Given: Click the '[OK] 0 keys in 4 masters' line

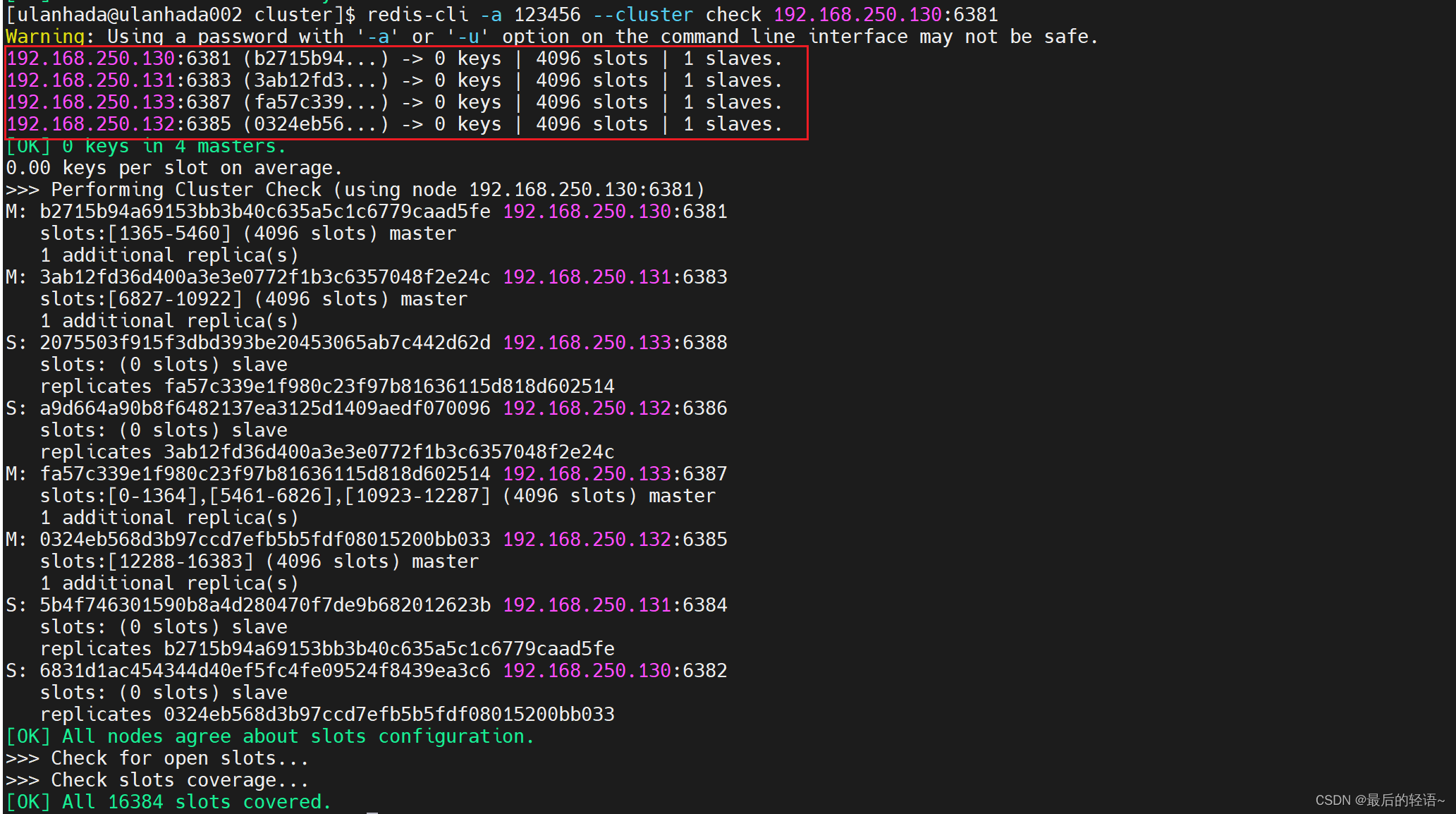Looking at the screenshot, I should (146, 147).
